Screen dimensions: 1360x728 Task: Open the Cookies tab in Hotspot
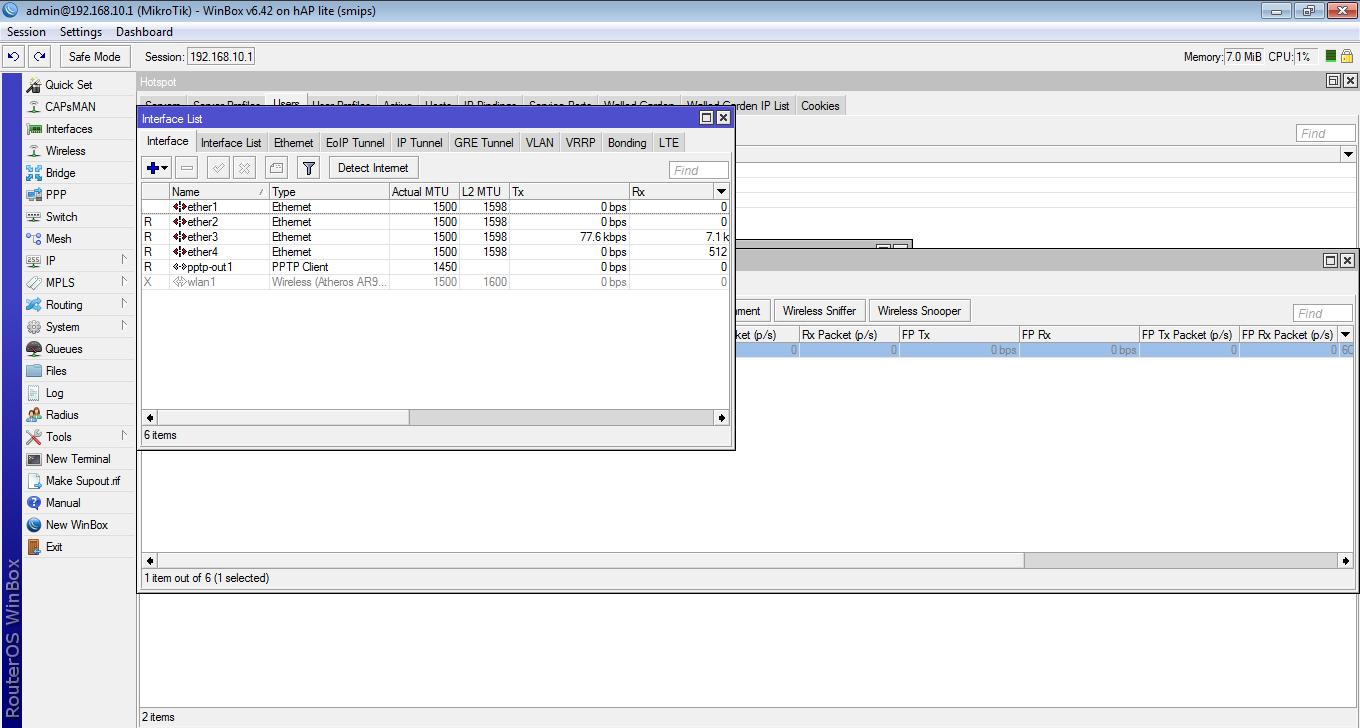tap(820, 106)
